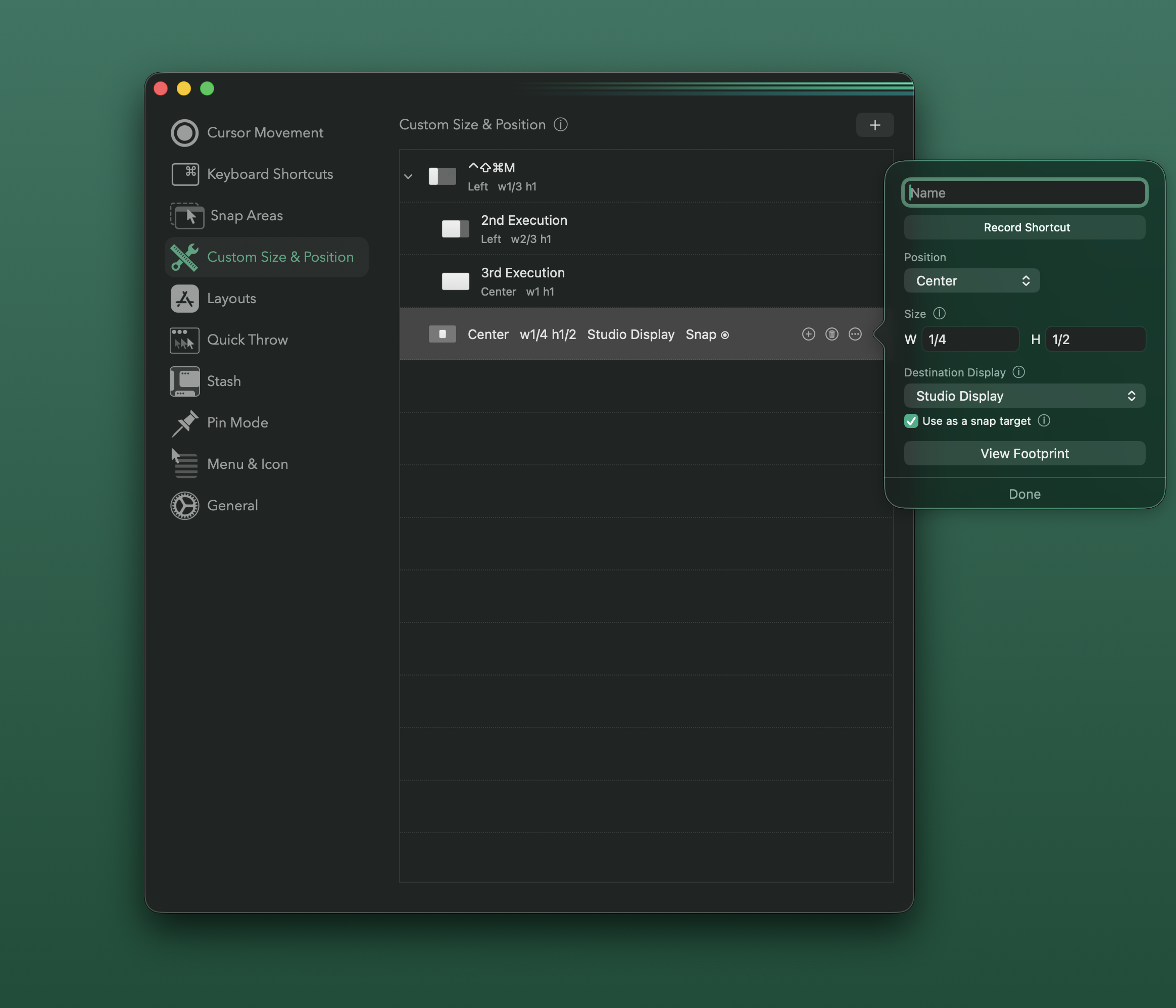Click the Name text field
Viewport: 1176px width, 1008px height.
[1024, 193]
